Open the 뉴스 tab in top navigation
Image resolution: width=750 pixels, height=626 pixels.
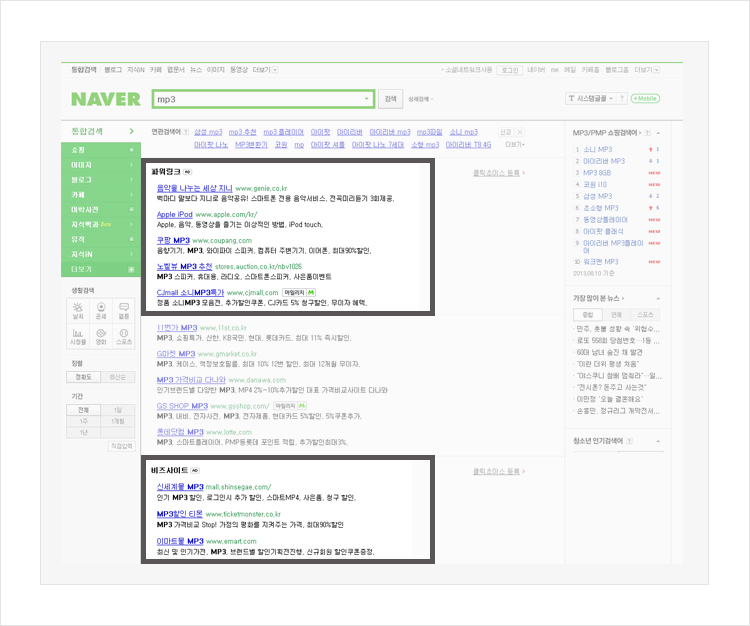pyautogui.click(x=196, y=70)
